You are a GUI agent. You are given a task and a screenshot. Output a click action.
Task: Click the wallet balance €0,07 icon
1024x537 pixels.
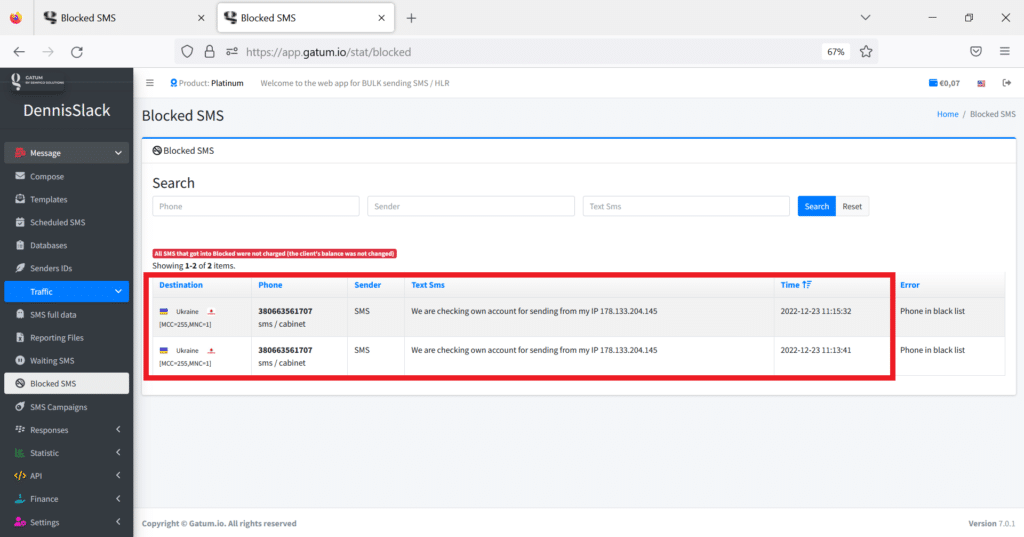(x=943, y=83)
